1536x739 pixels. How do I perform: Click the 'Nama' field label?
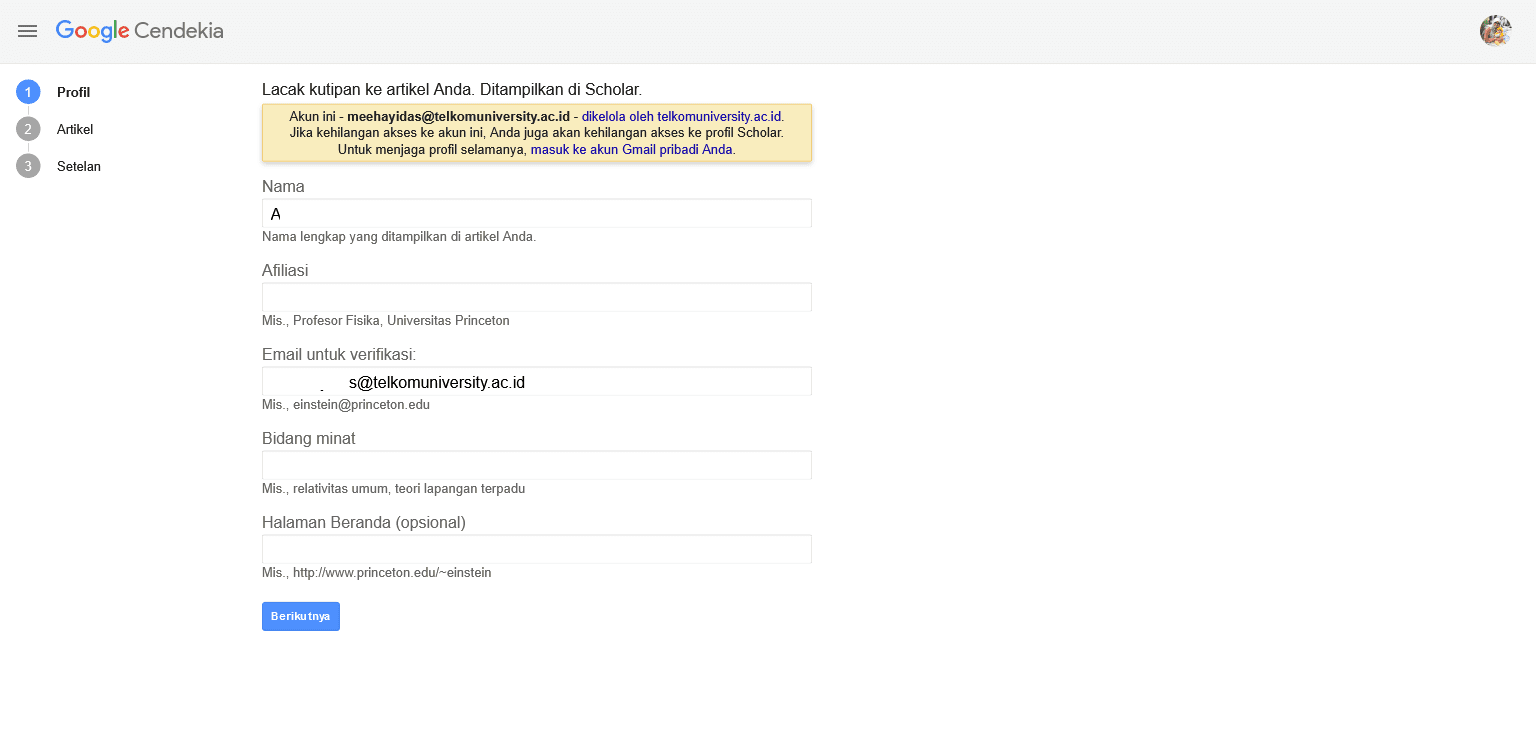283,186
